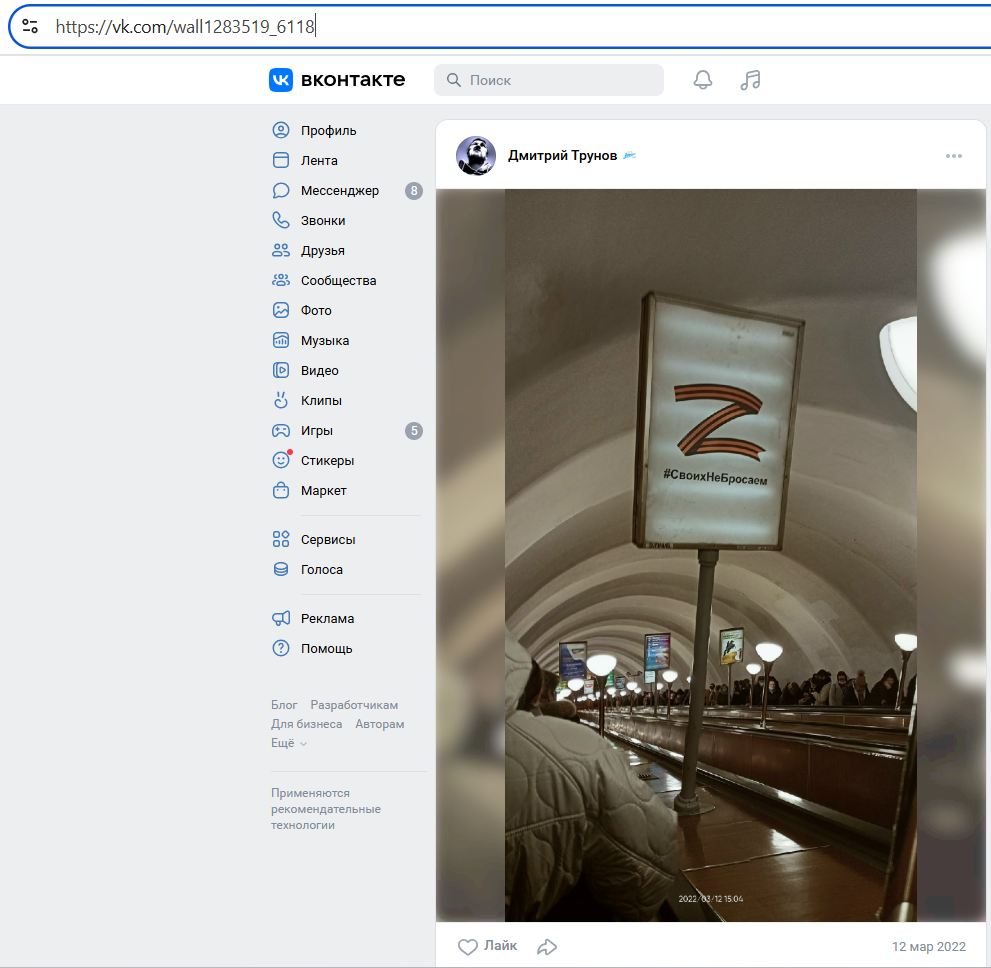Viewport: 991px width, 968px height.
Task: Click the author name Дмитрий Трунов
Action: (562, 155)
